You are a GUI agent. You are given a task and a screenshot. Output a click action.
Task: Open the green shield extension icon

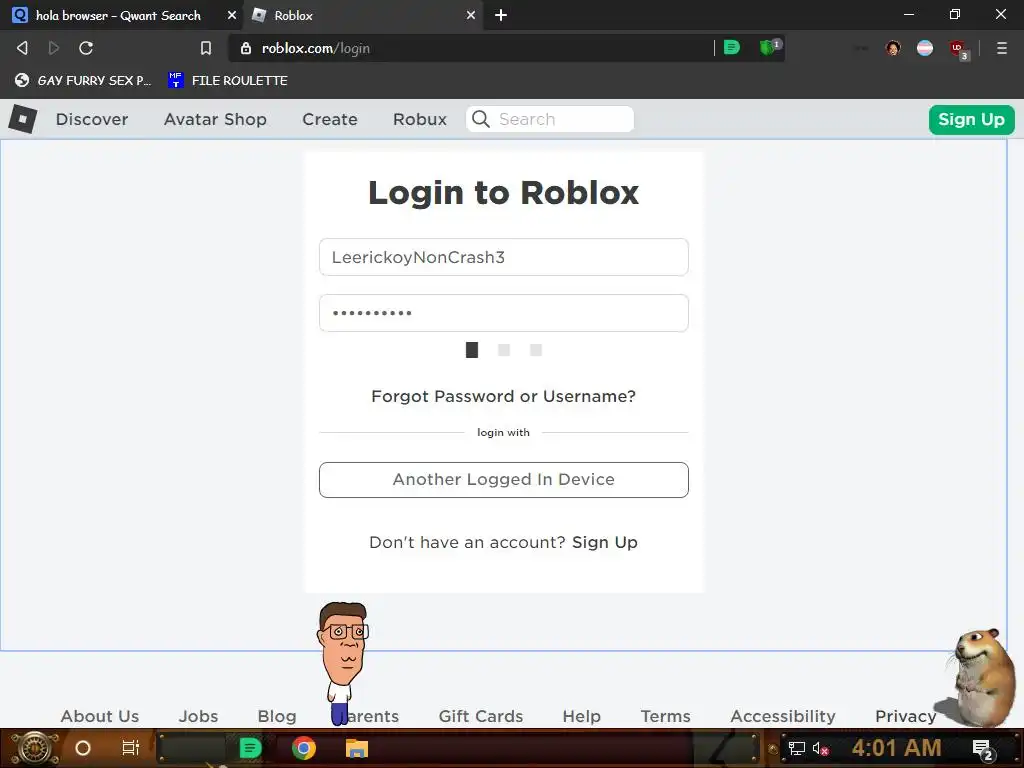click(769, 47)
